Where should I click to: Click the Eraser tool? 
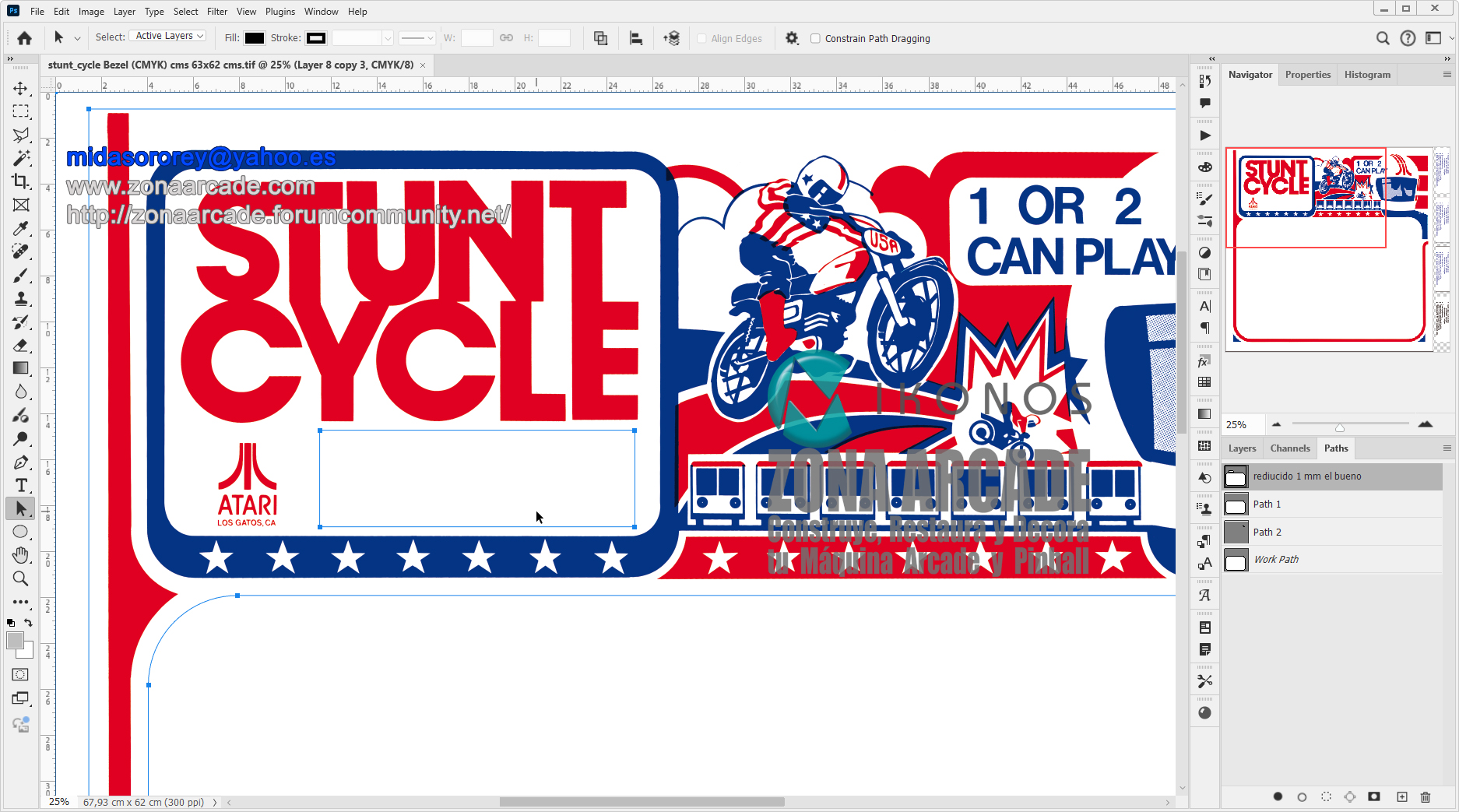tap(21, 346)
